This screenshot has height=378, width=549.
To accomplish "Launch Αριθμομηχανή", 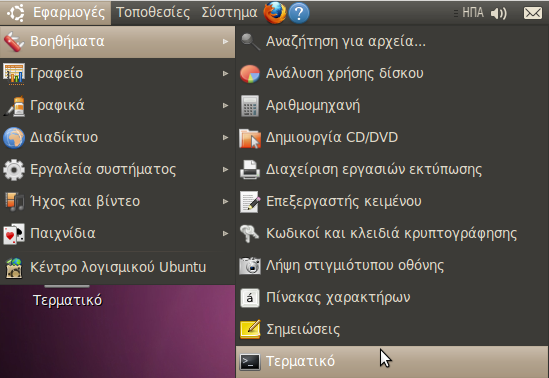I will point(392,106).
